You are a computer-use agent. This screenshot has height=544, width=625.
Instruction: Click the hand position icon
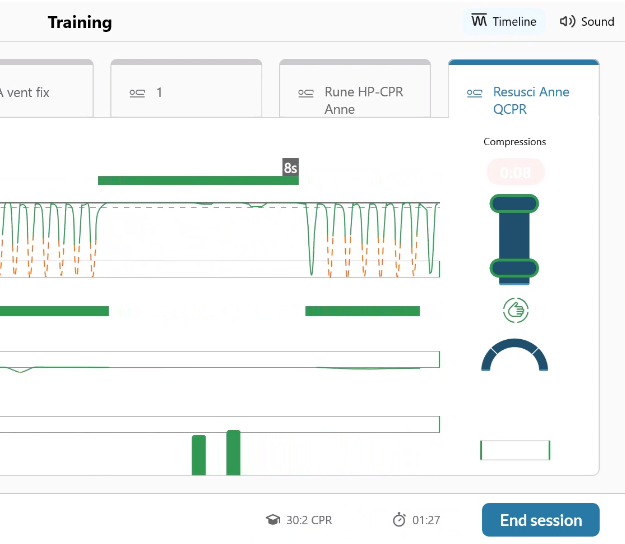coord(515,310)
